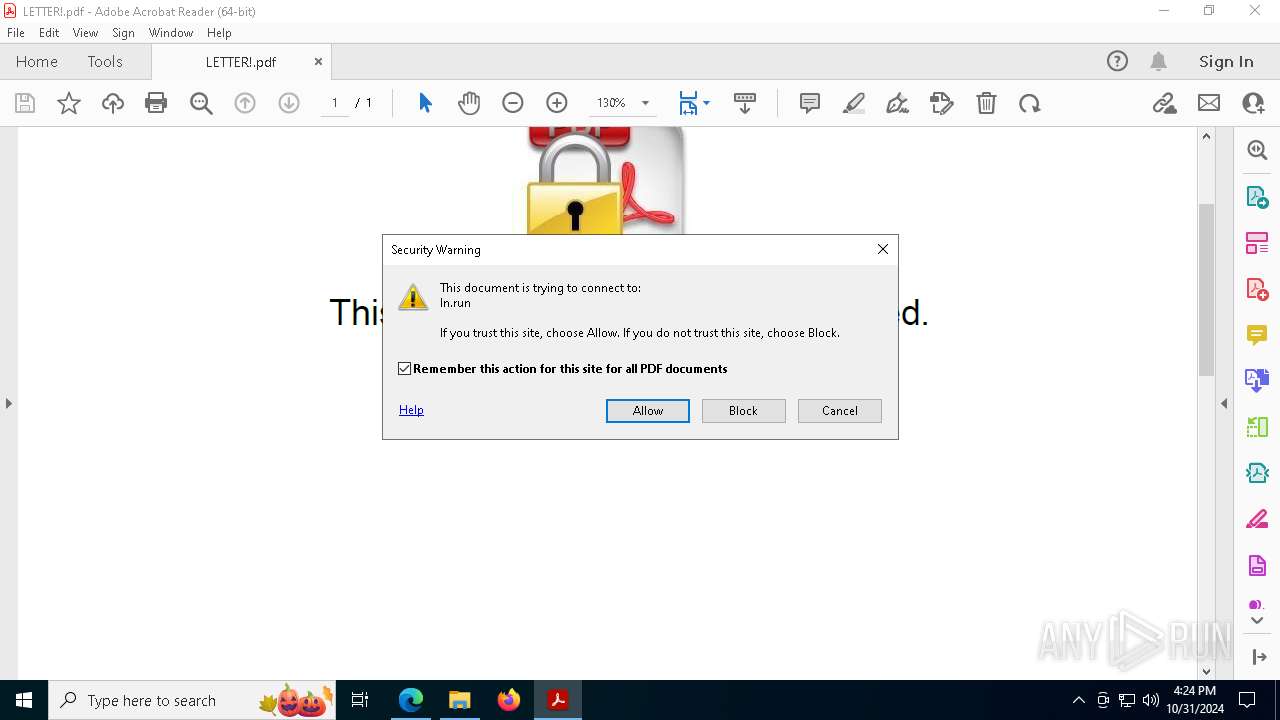Image resolution: width=1280 pixels, height=720 pixels.
Task: Close the Security Warning dialog
Action: click(883, 249)
